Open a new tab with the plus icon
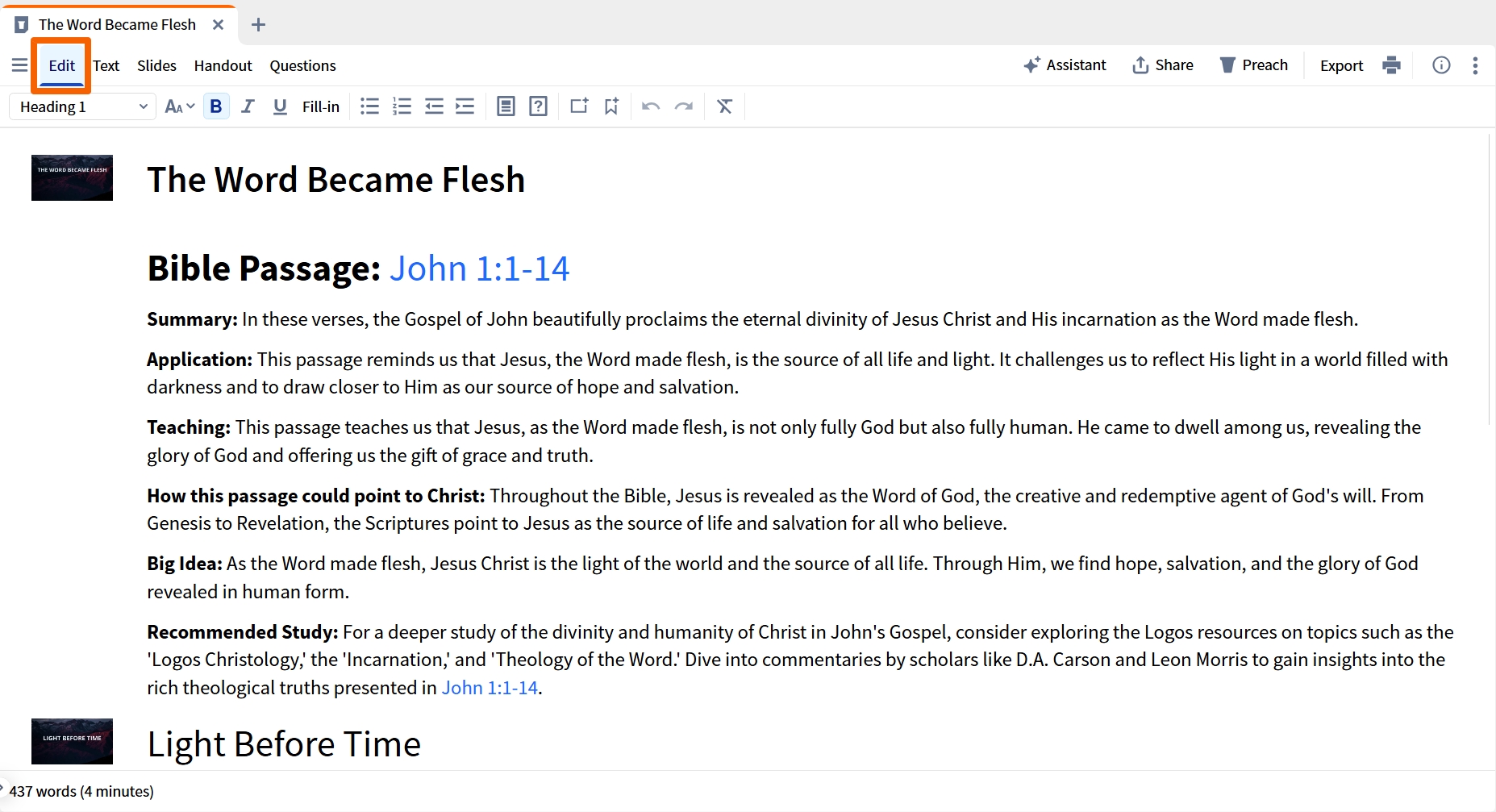 tap(258, 25)
